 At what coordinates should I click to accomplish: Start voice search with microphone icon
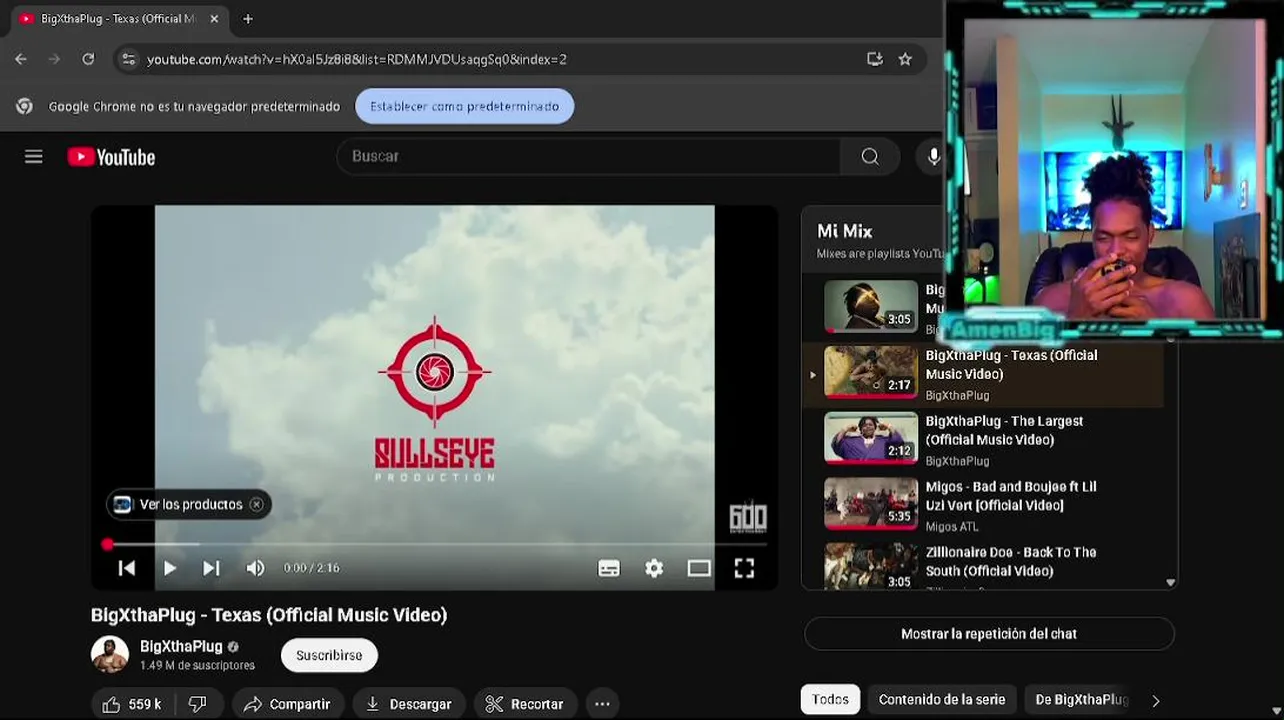tap(933, 156)
